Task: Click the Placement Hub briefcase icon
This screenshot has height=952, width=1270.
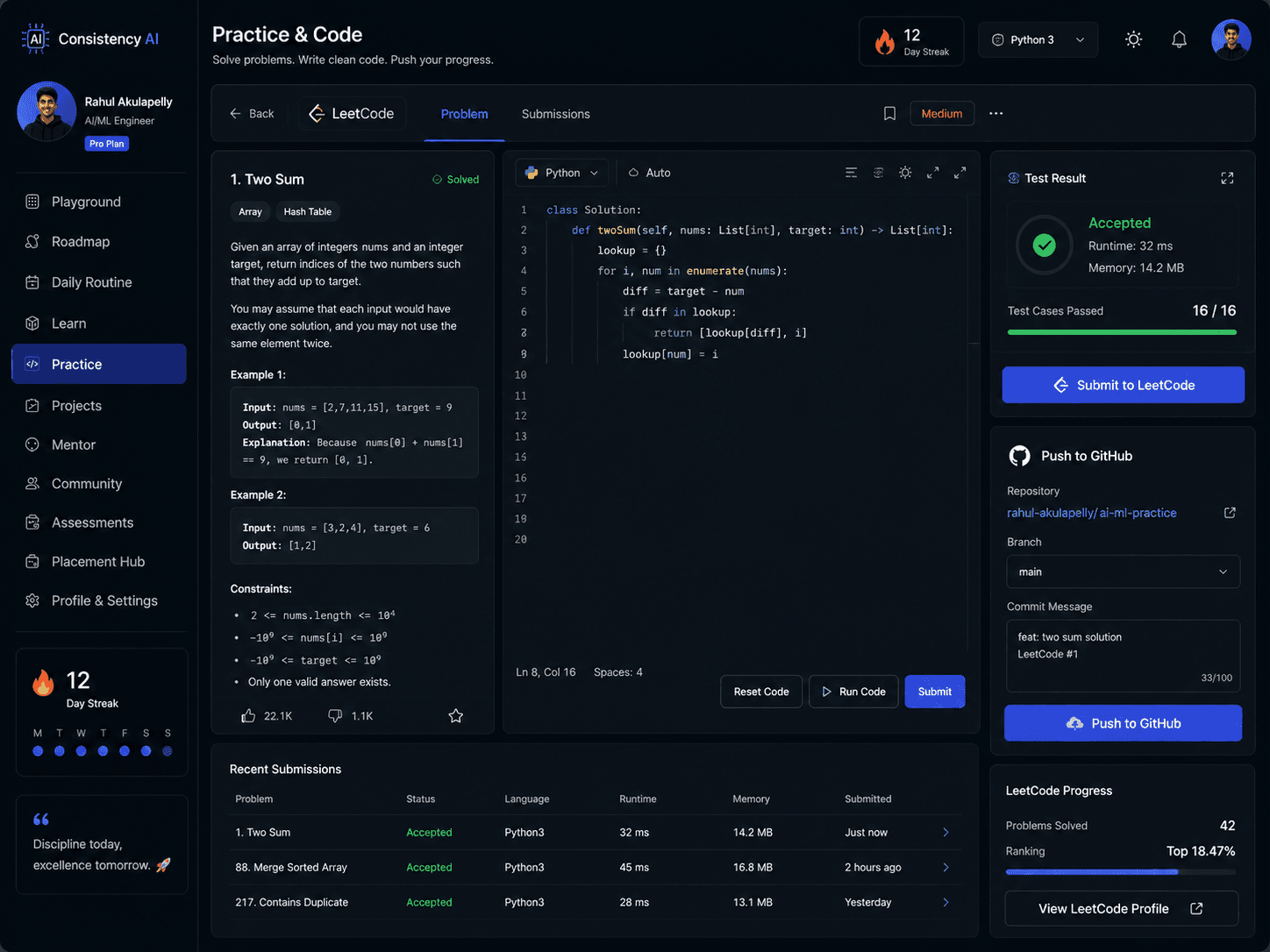Action: click(x=32, y=562)
